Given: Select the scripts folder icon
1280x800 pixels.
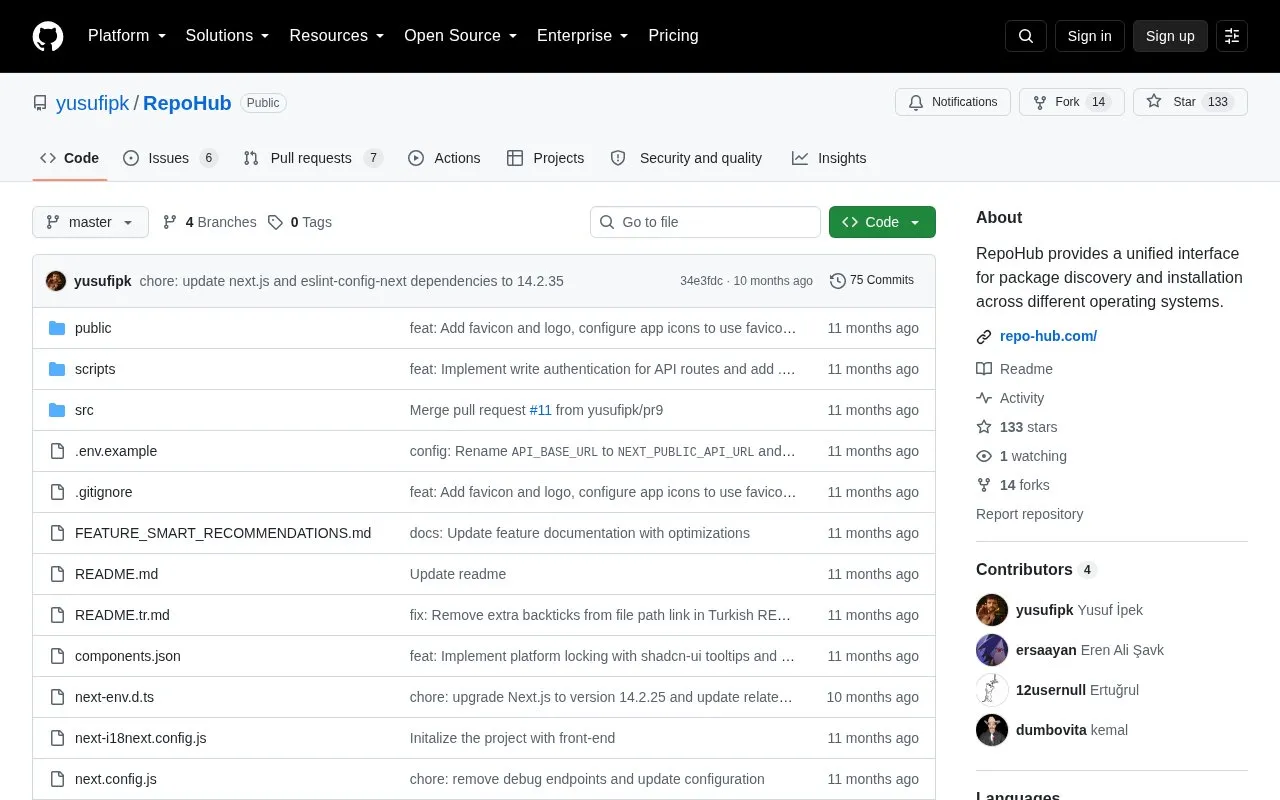Looking at the screenshot, I should point(57,369).
